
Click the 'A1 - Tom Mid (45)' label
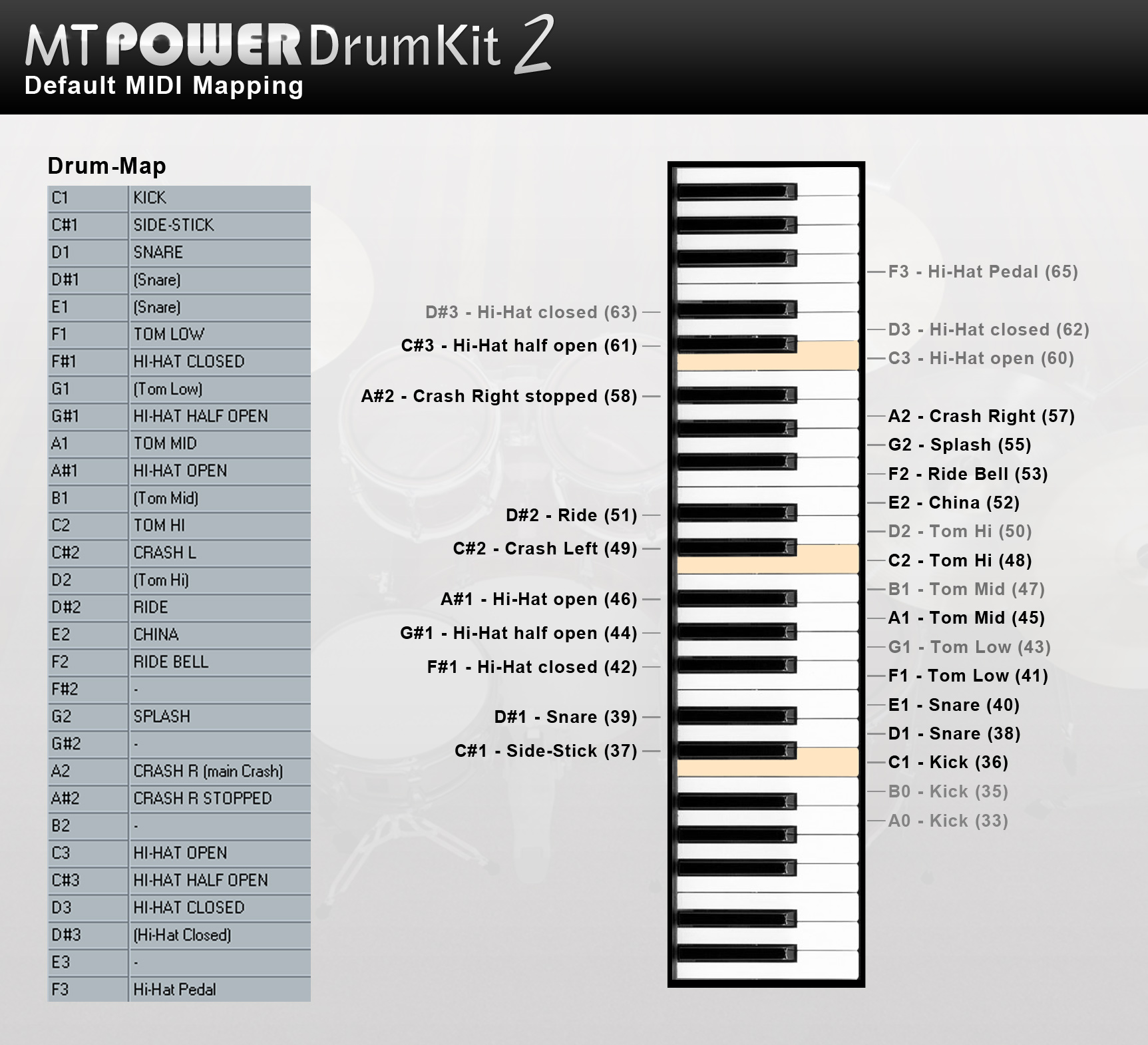coord(966,618)
